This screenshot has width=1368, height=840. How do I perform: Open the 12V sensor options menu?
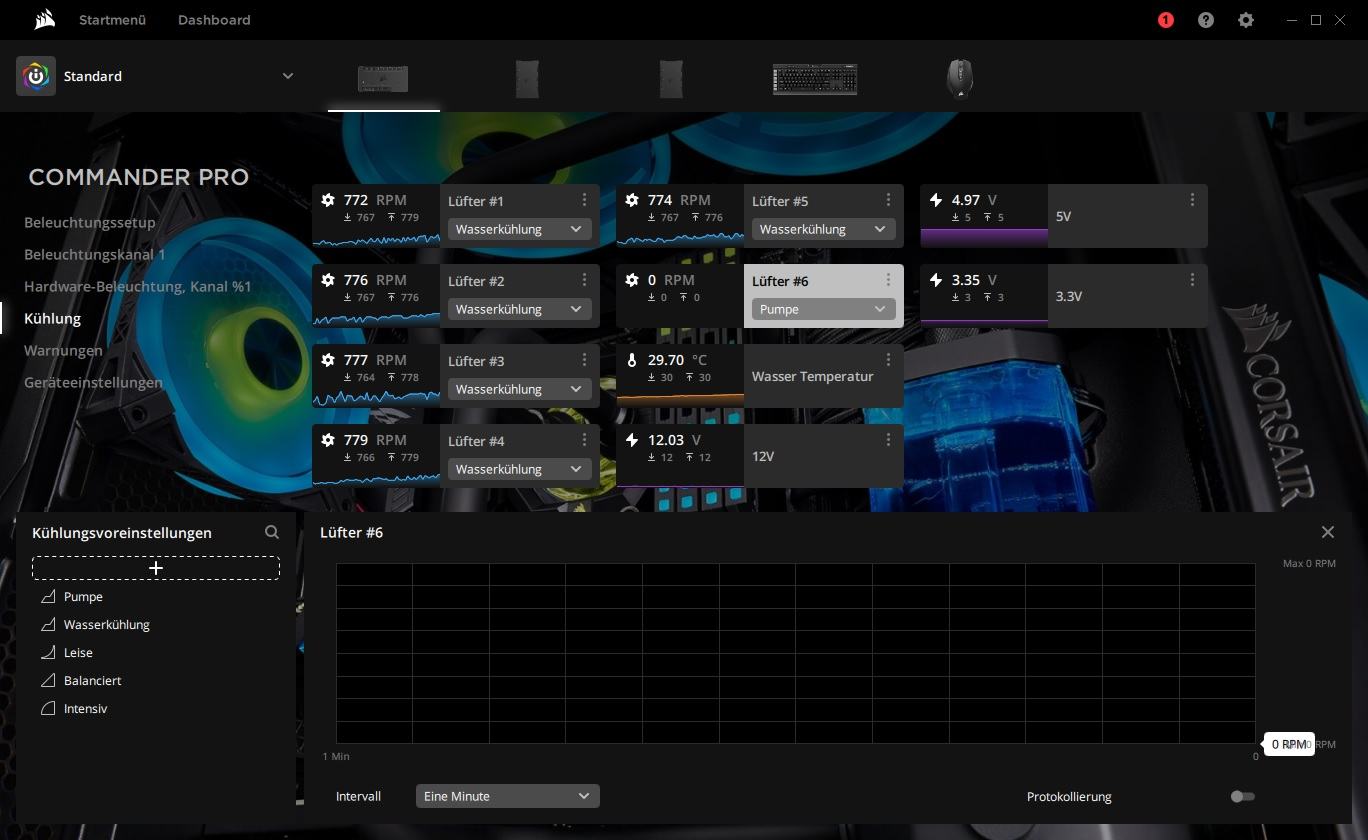pyautogui.click(x=889, y=440)
